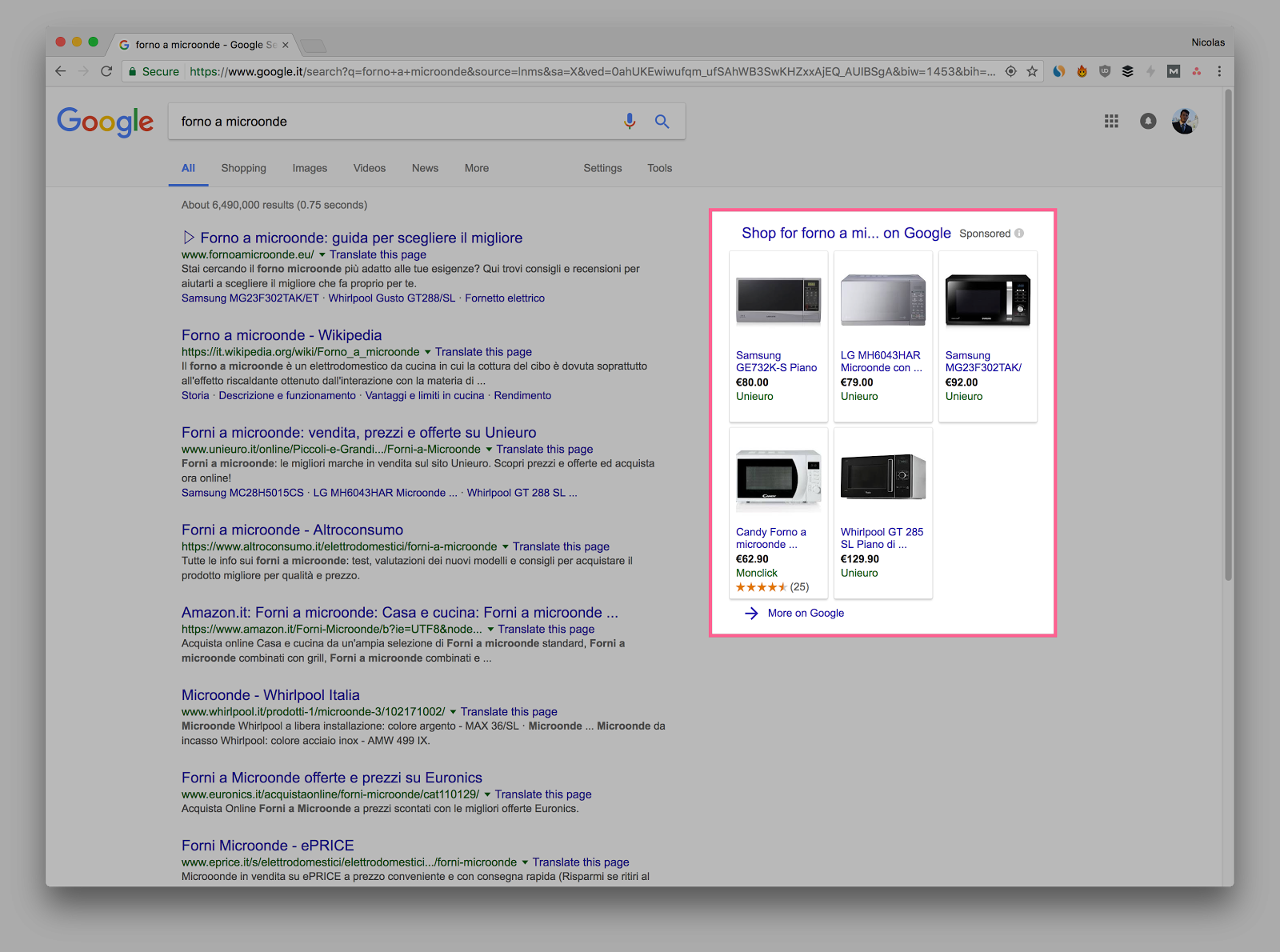Open the Forni Microonde - ePRICE result

268,846
